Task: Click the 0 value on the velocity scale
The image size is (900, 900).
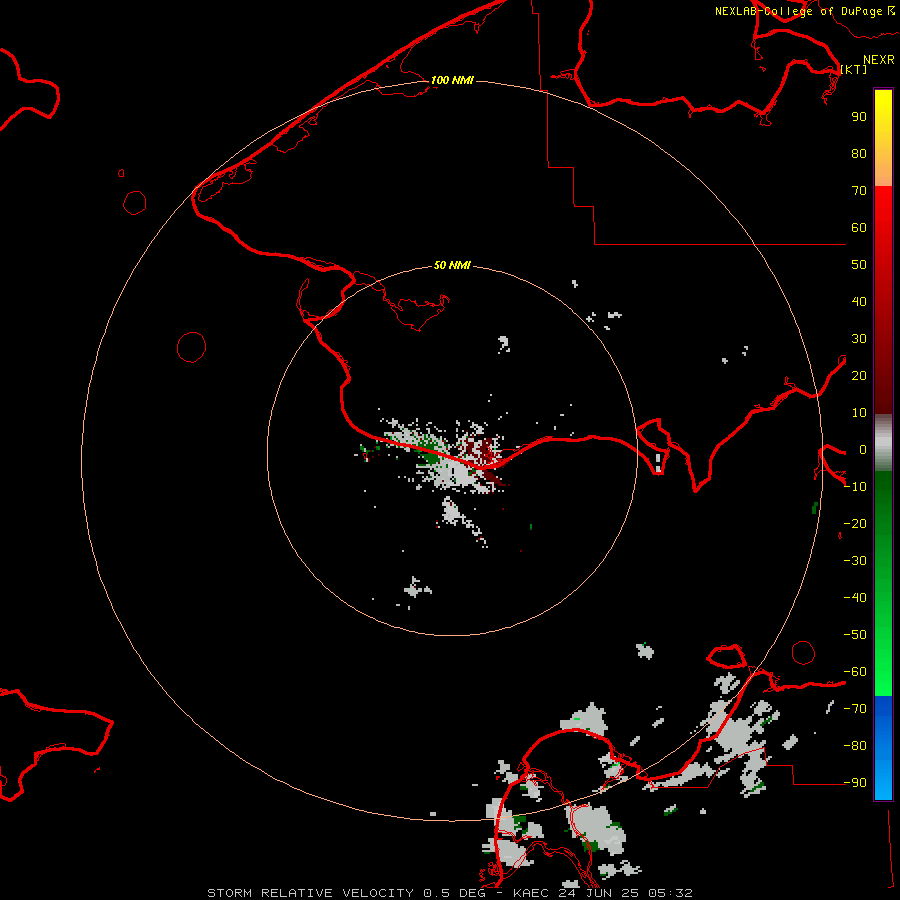Action: coord(863,450)
